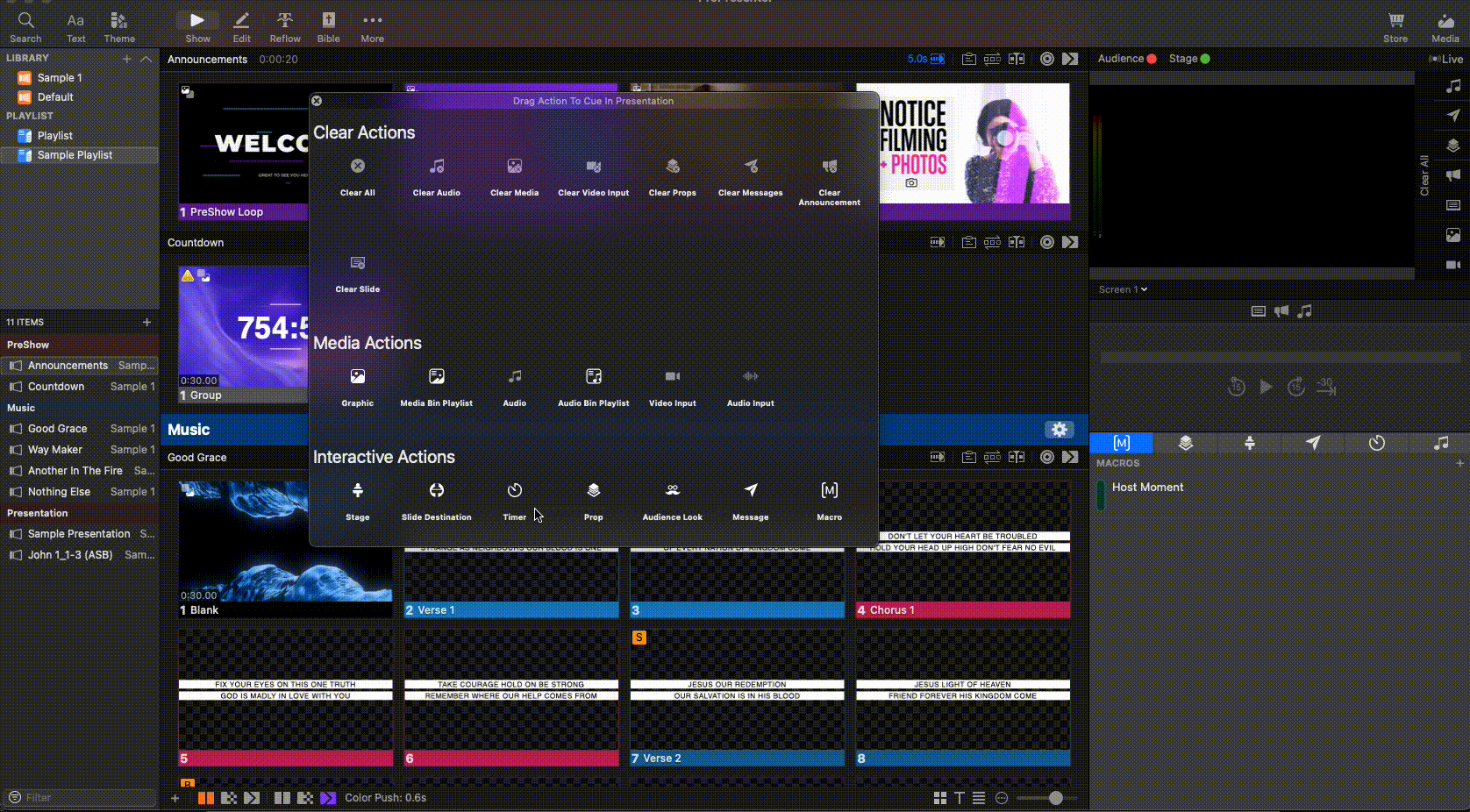Choose the Message interactive action
1470x812 pixels.
(751, 490)
